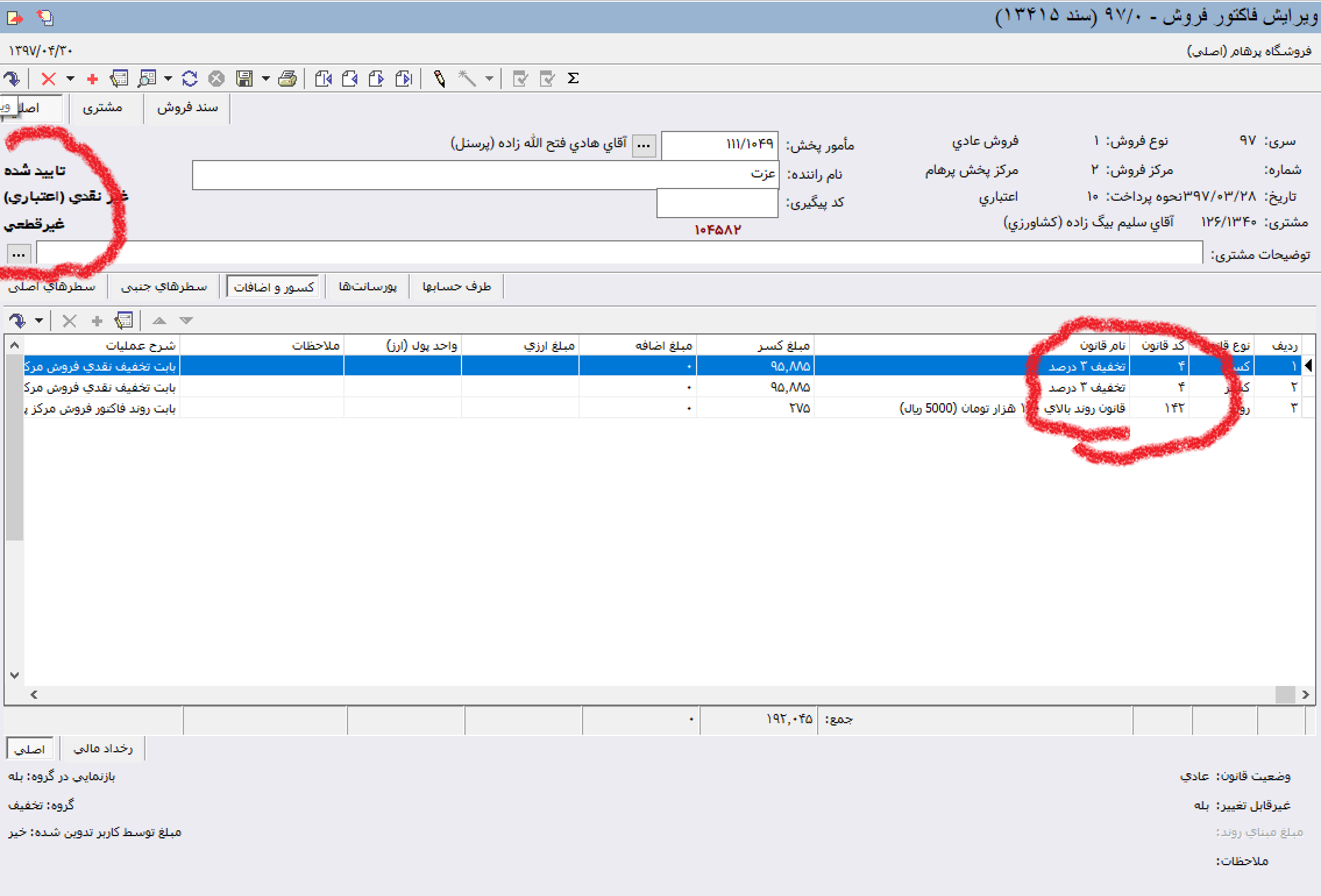Viewport: 1321px width, 896px height.
Task: Go to the last record with the navigation icon
Action: (404, 79)
